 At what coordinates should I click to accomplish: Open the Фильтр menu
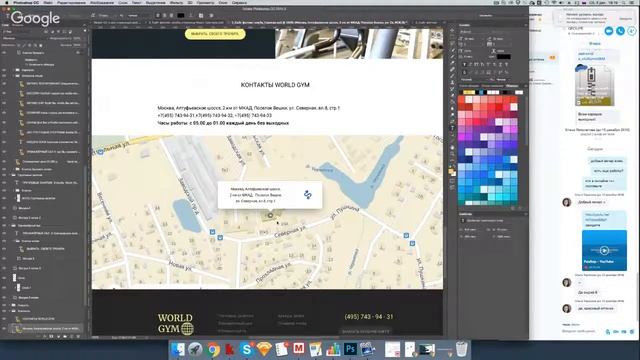[x=176, y=2]
